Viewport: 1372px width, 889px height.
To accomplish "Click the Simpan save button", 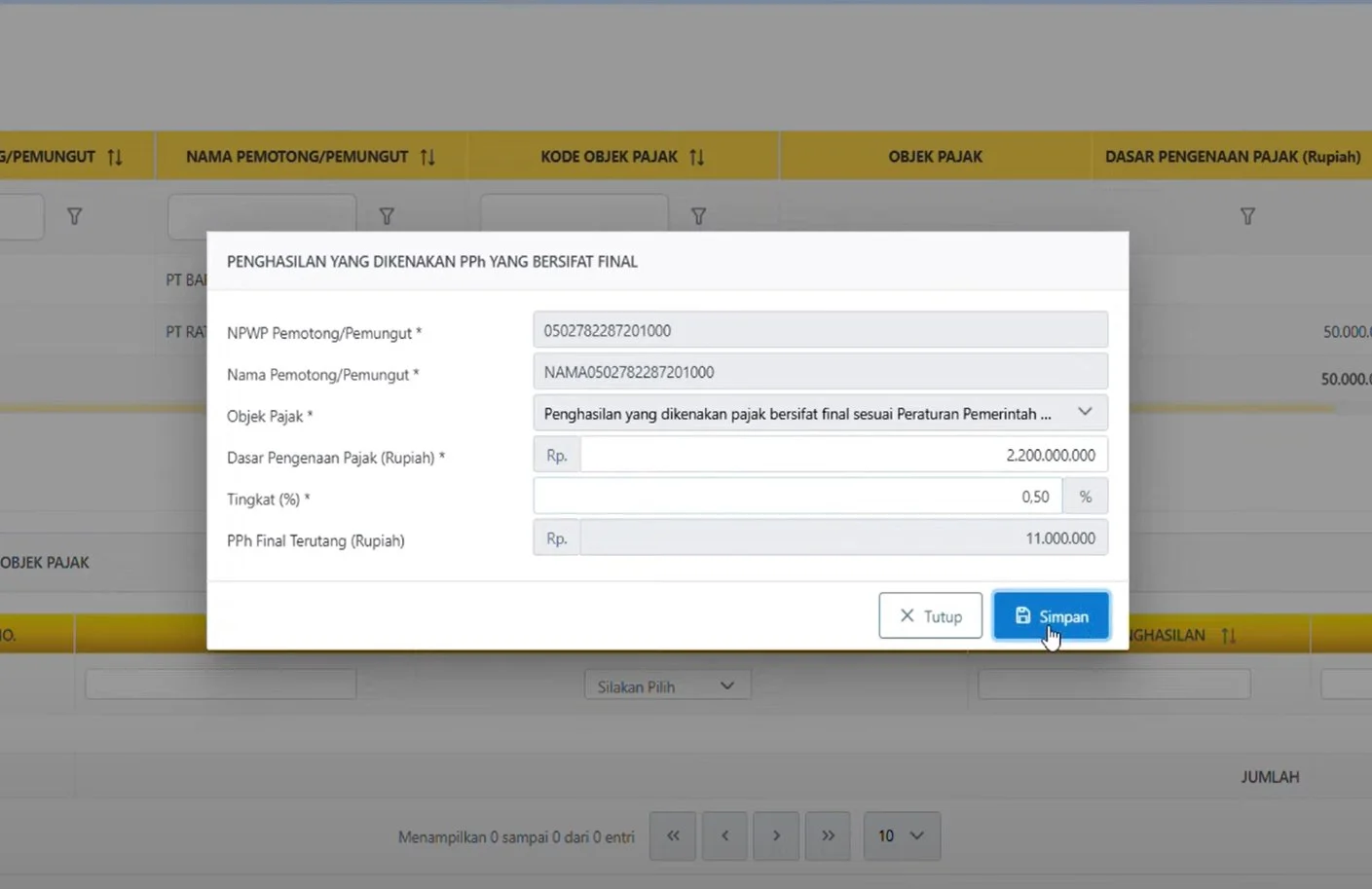I will coord(1051,616).
